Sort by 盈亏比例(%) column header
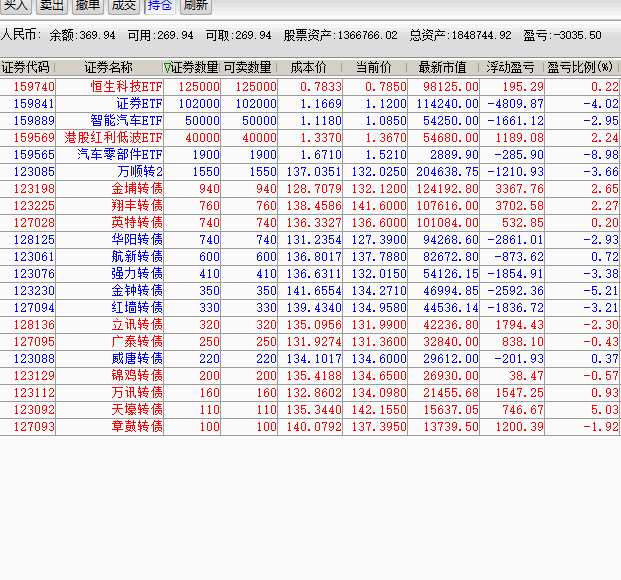The image size is (621, 580). pos(581,68)
